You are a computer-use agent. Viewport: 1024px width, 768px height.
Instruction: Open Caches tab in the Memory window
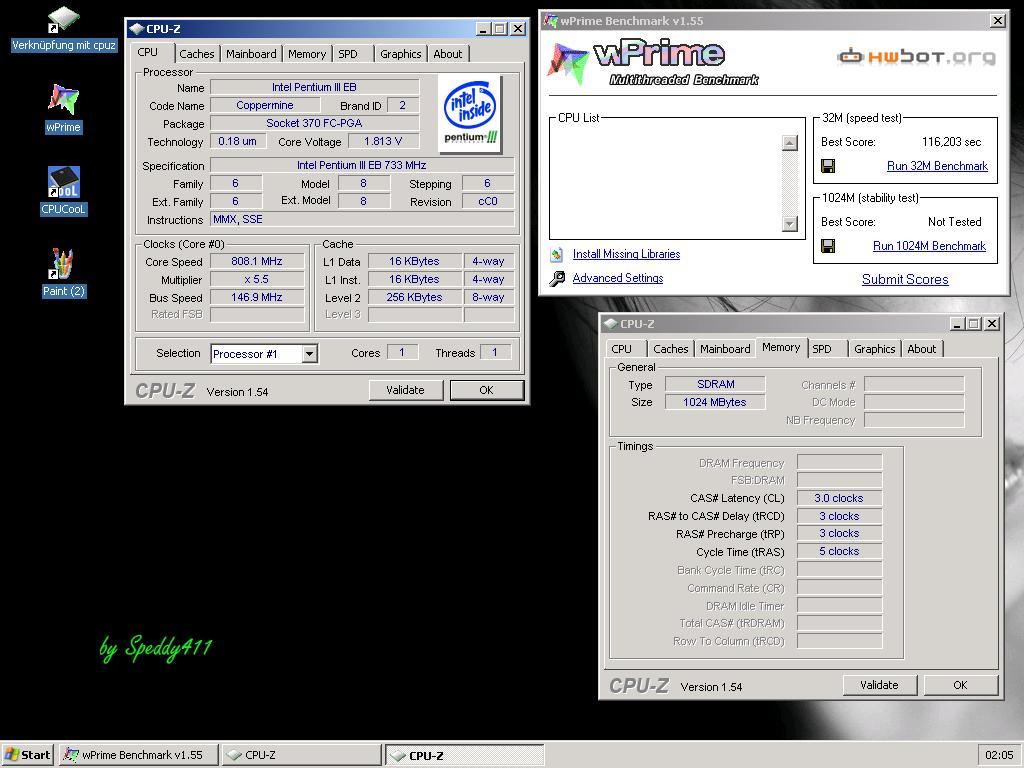pyautogui.click(x=671, y=349)
